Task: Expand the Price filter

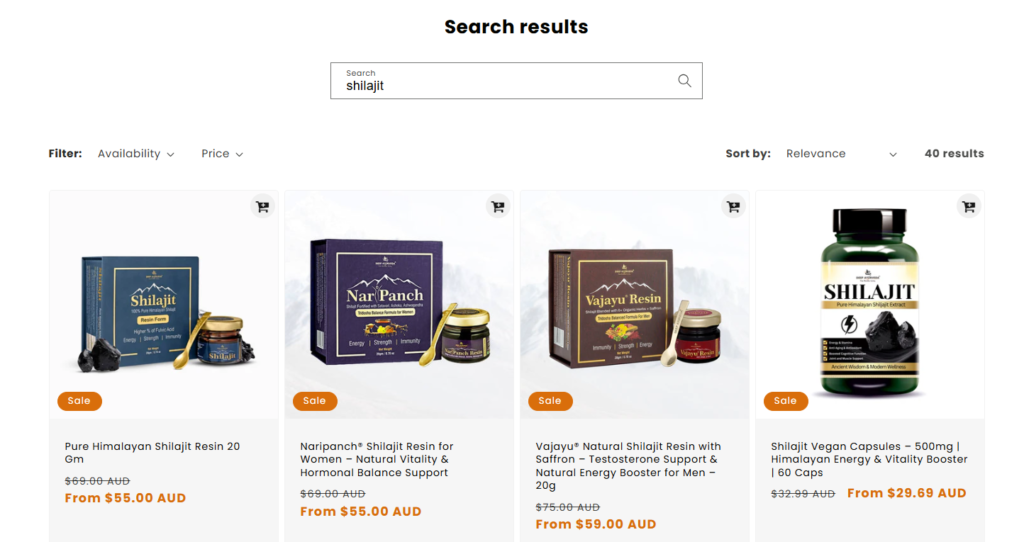Action: click(222, 153)
